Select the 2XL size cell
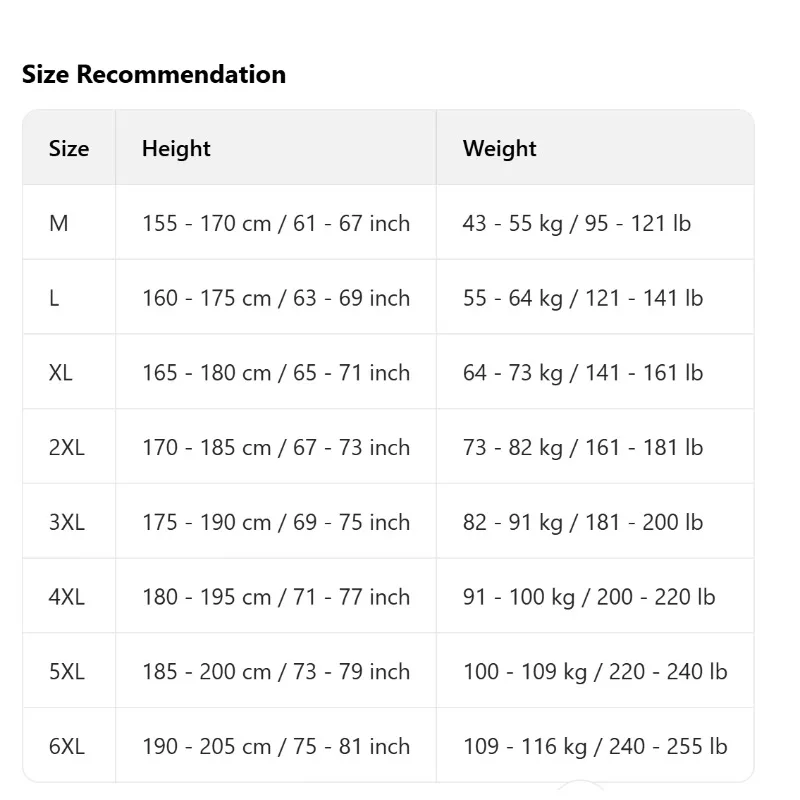The width and height of the screenshot is (800, 800). [x=67, y=447]
